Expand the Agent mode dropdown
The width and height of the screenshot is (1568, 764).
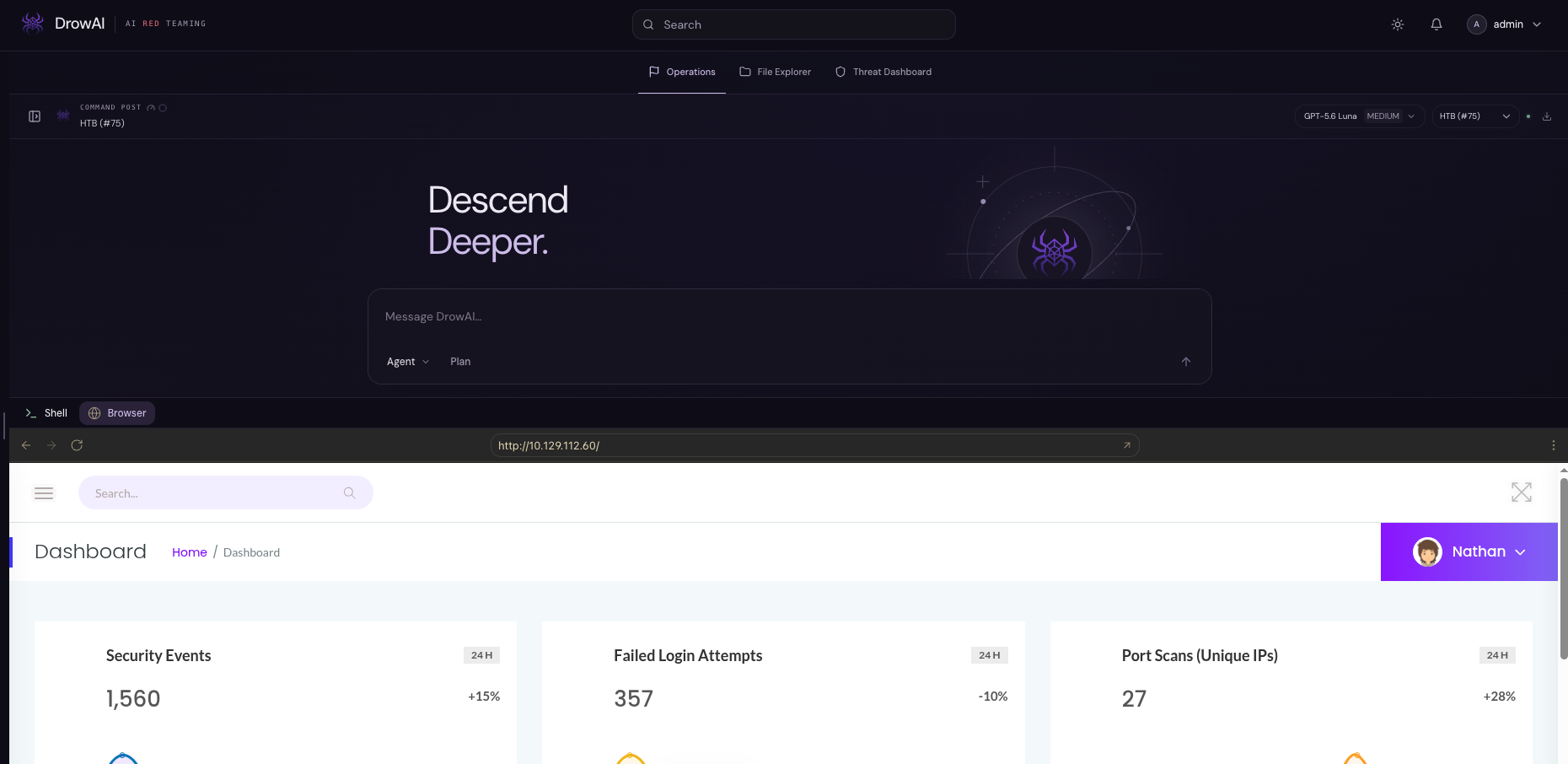tap(408, 362)
